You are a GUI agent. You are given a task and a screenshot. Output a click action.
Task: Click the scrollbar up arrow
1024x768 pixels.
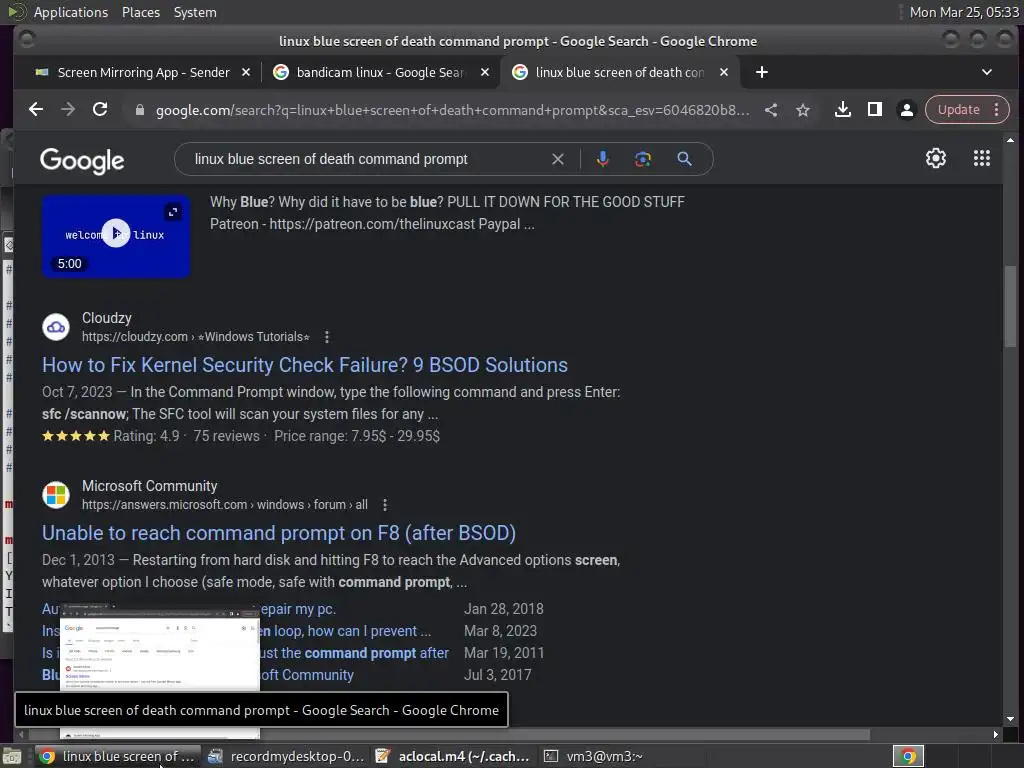(1010, 140)
